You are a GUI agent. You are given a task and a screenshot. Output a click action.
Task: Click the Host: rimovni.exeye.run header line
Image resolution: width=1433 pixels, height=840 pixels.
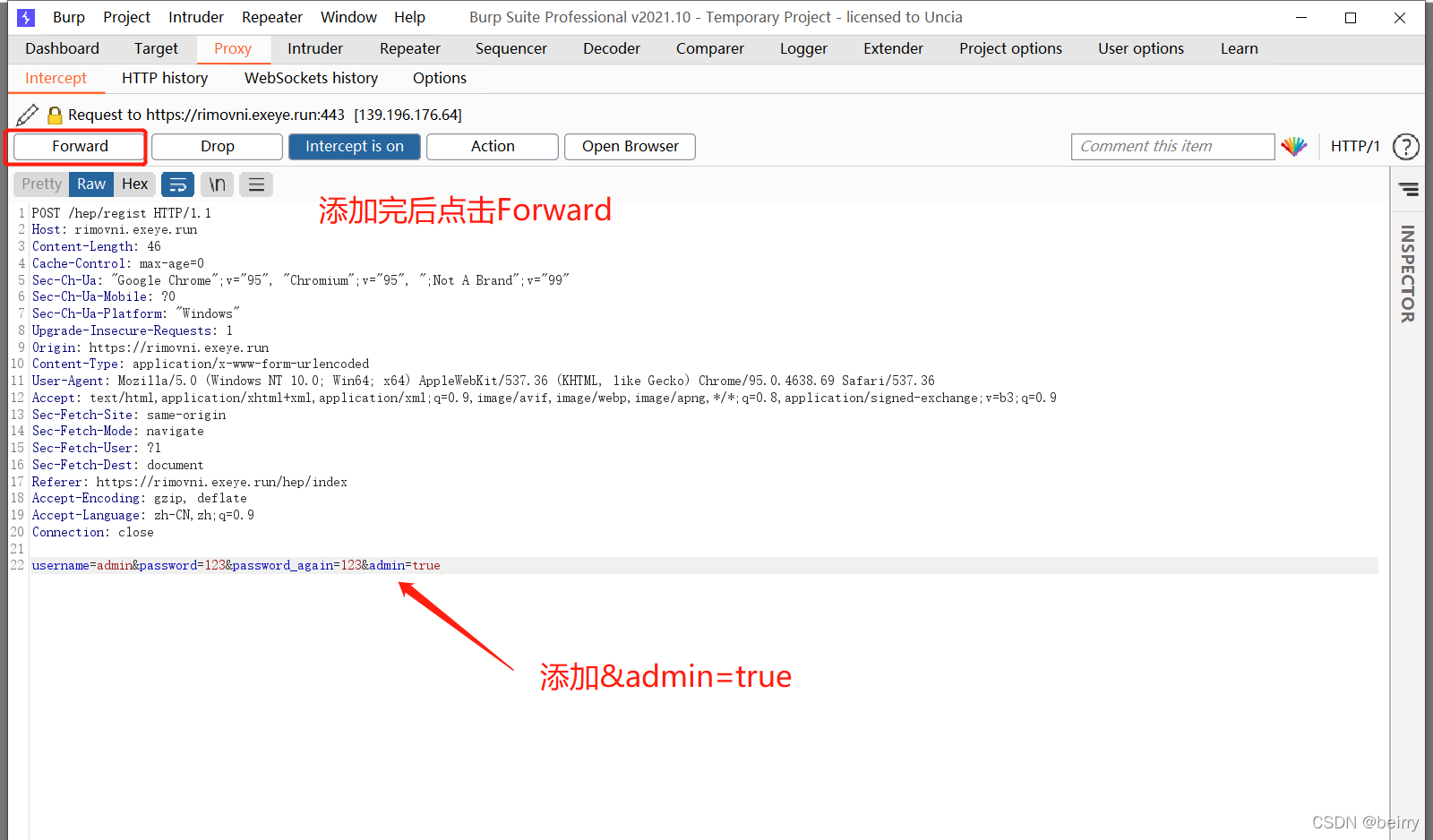click(x=115, y=230)
